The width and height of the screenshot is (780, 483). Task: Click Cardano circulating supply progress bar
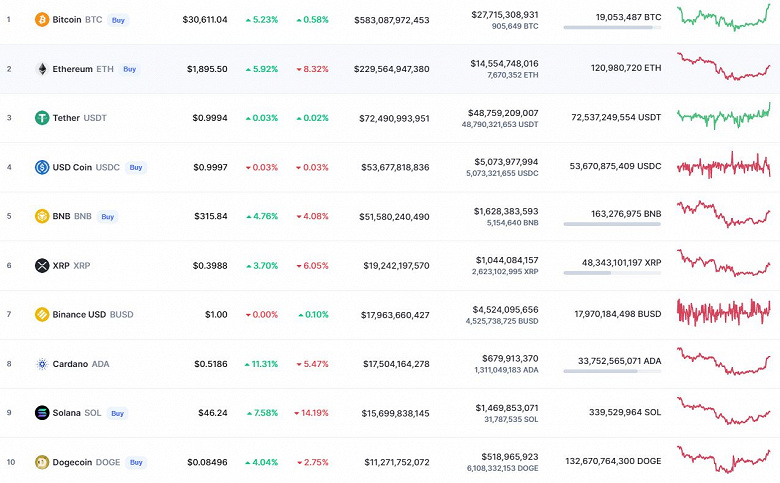point(611,371)
